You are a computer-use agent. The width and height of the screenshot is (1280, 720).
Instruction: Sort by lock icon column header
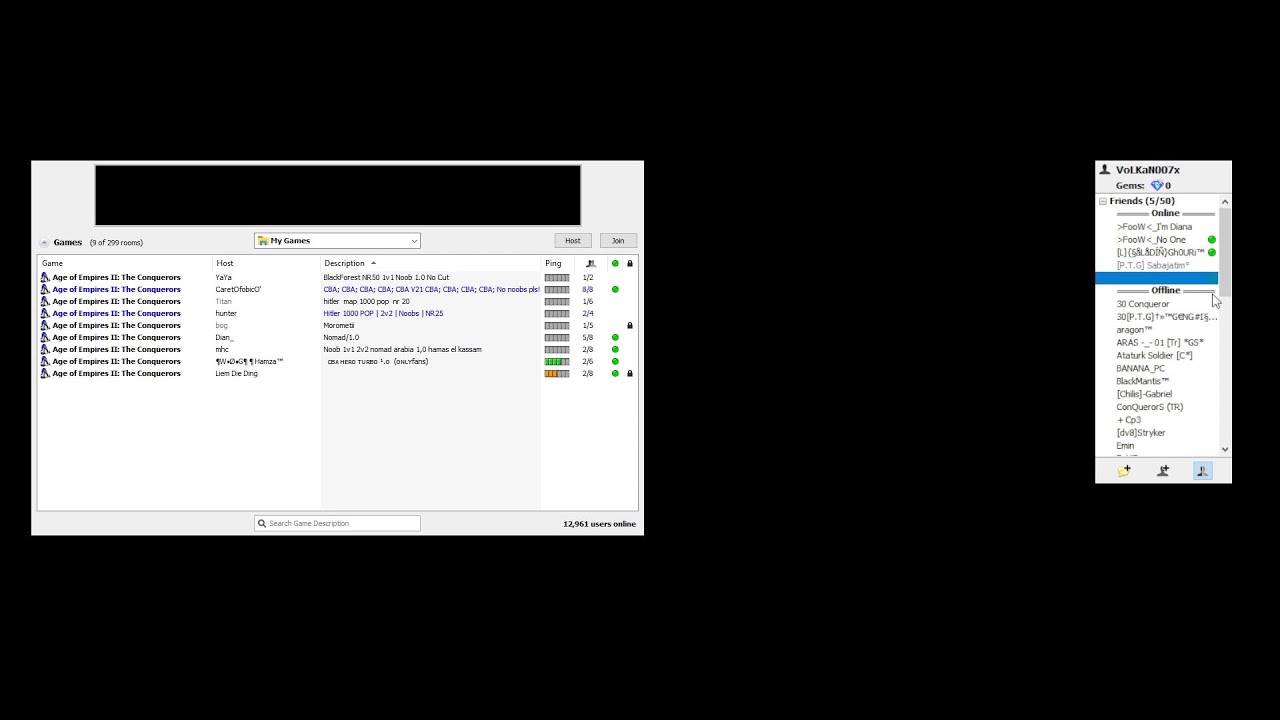(630, 263)
